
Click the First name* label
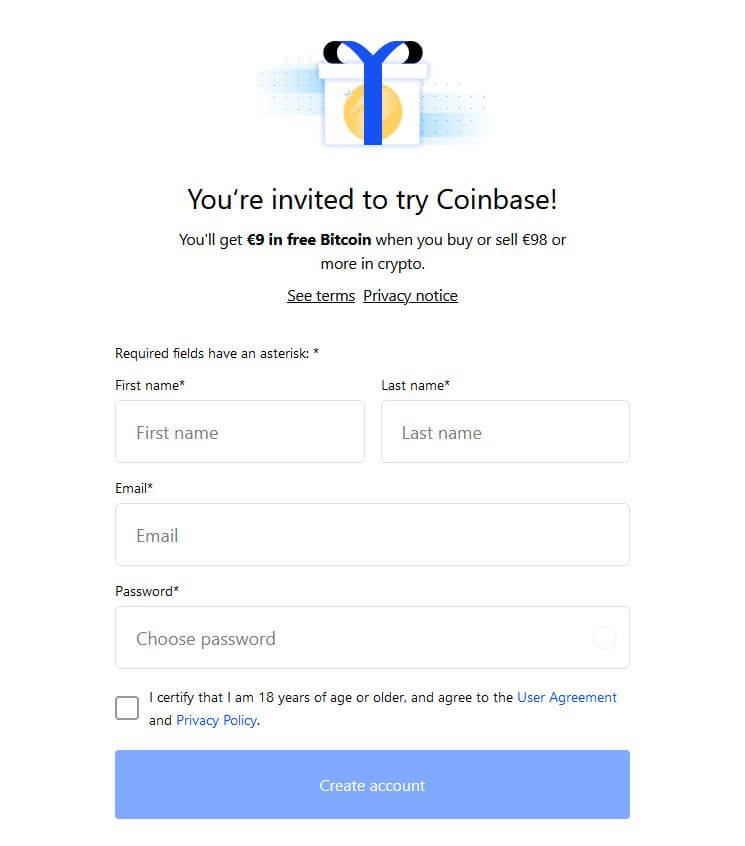(x=150, y=385)
